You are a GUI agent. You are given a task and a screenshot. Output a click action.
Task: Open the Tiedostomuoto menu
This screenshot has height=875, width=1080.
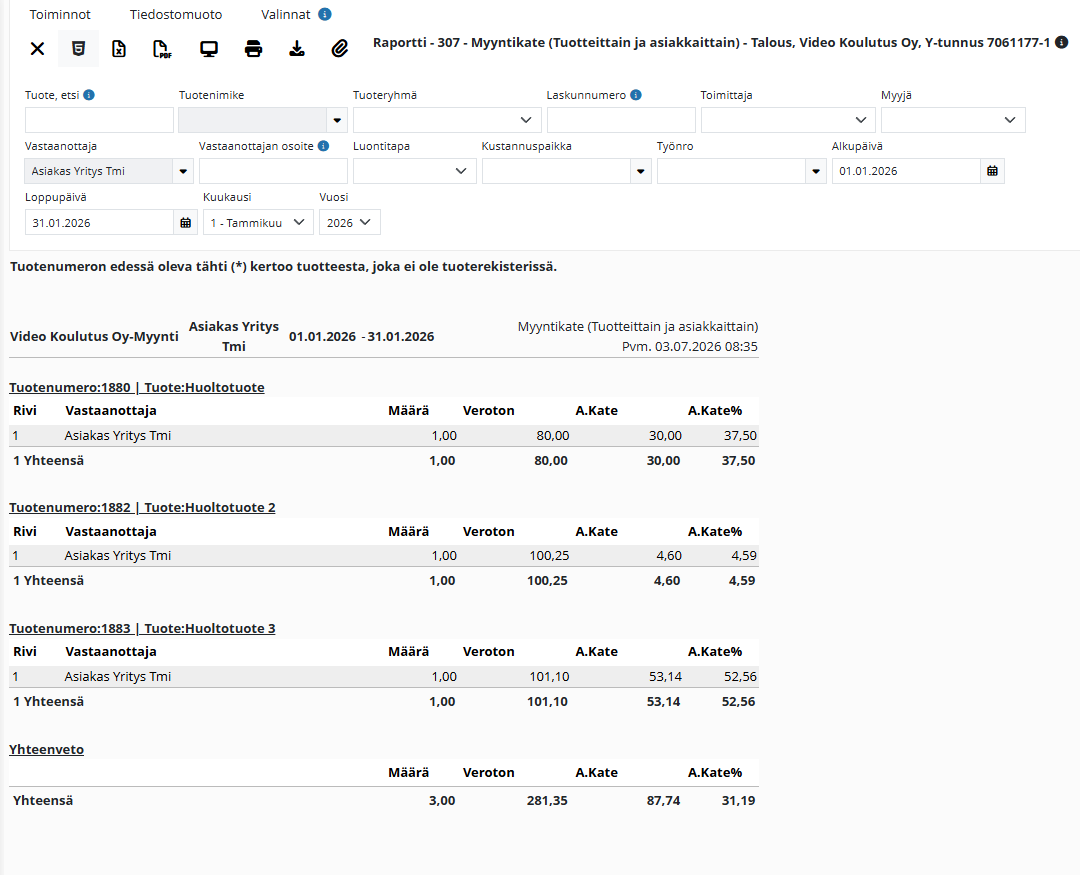[176, 14]
